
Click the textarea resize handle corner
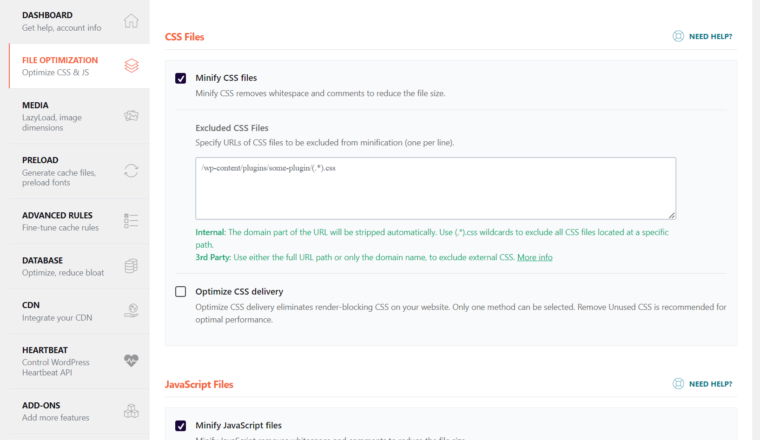tap(672, 216)
